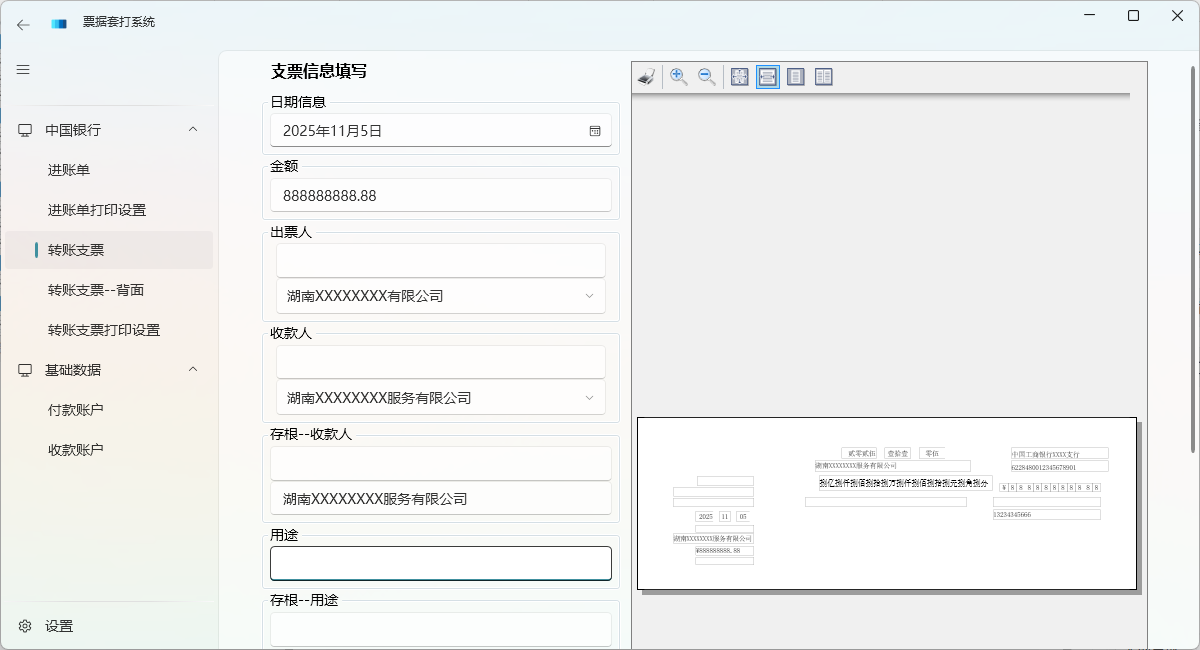The width and height of the screenshot is (1200, 650).
Task: Click 存根--收款人 field with 湖南XXXXXXXX服务有限公司
Action: coord(441,498)
